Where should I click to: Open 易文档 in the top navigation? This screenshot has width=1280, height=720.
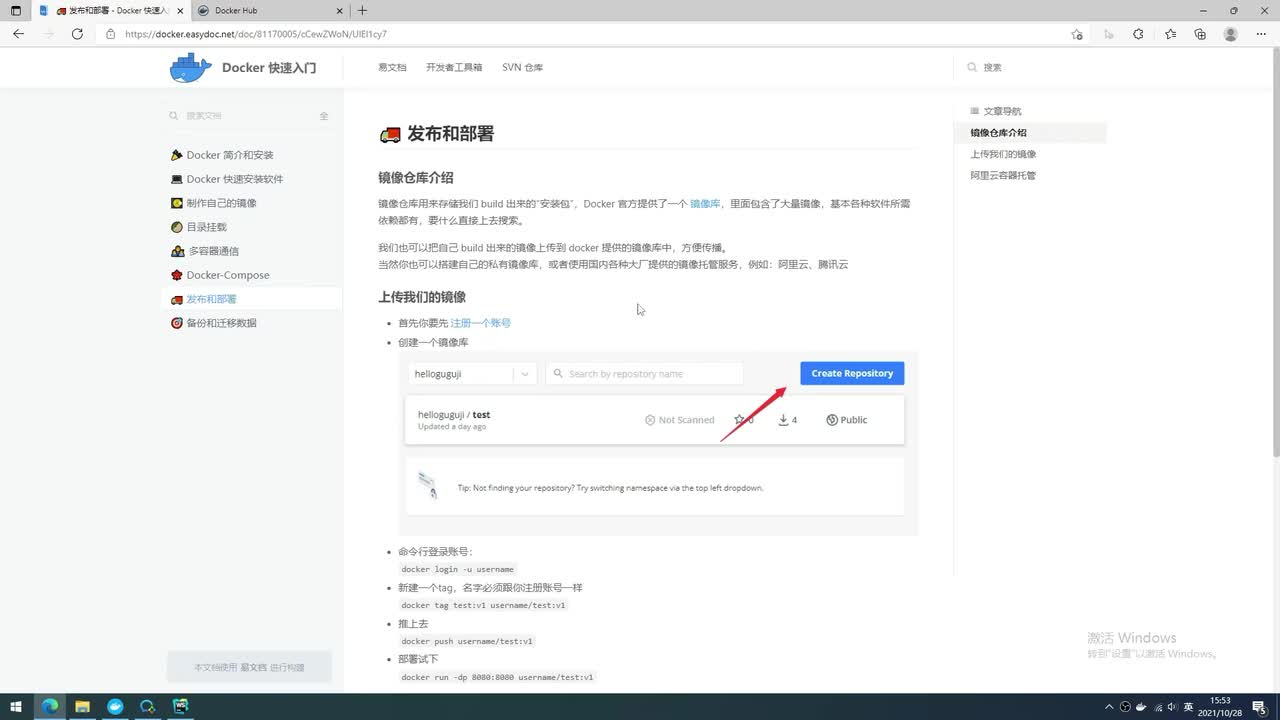click(392, 67)
